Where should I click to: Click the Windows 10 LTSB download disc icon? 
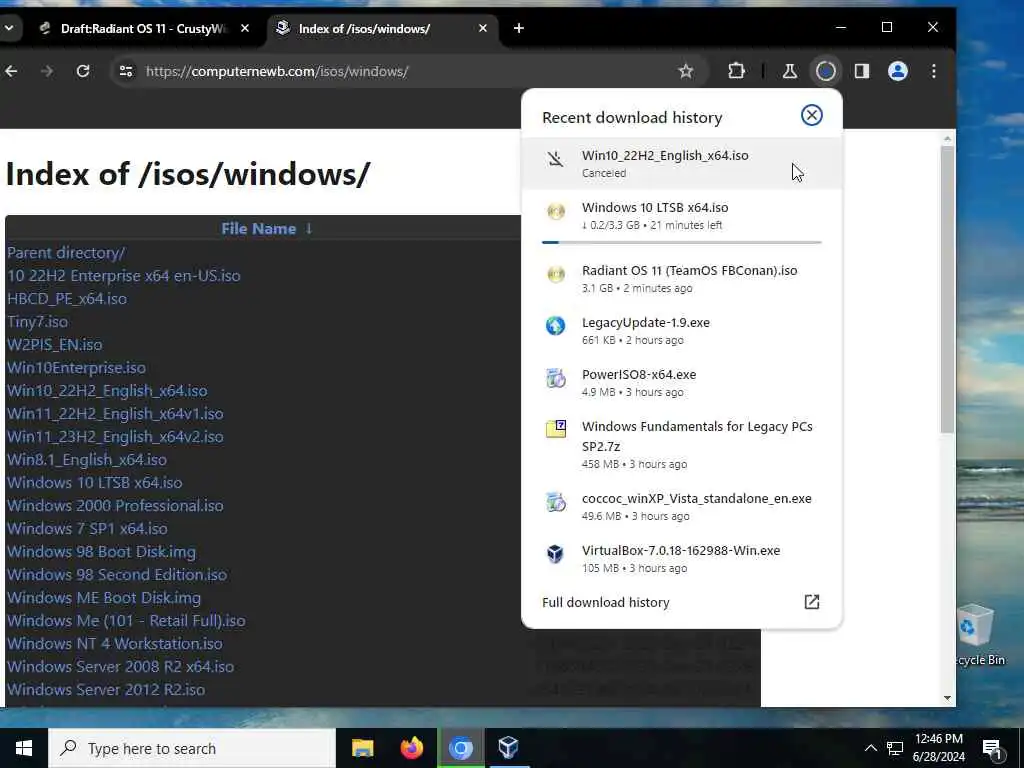pyautogui.click(x=556, y=211)
